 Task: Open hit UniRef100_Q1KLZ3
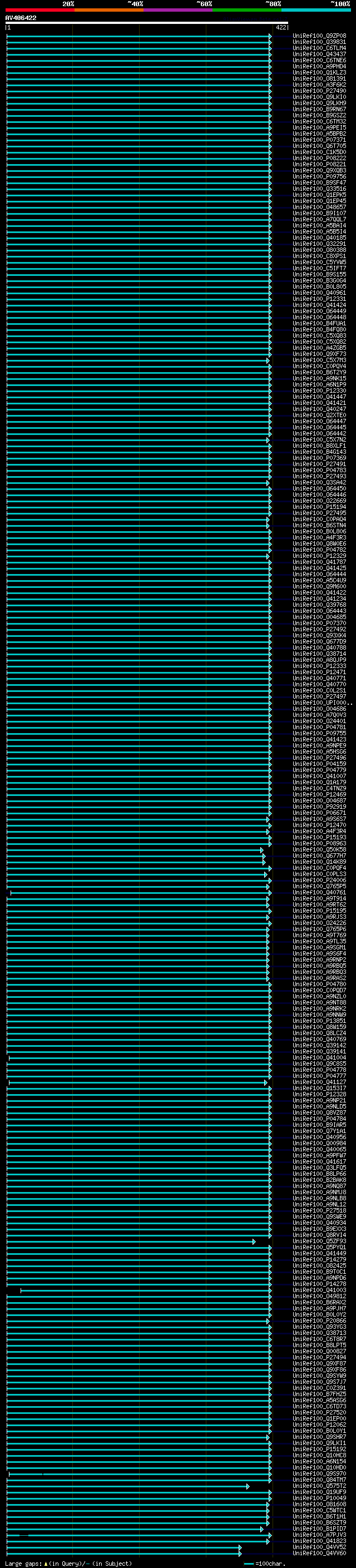point(319,72)
